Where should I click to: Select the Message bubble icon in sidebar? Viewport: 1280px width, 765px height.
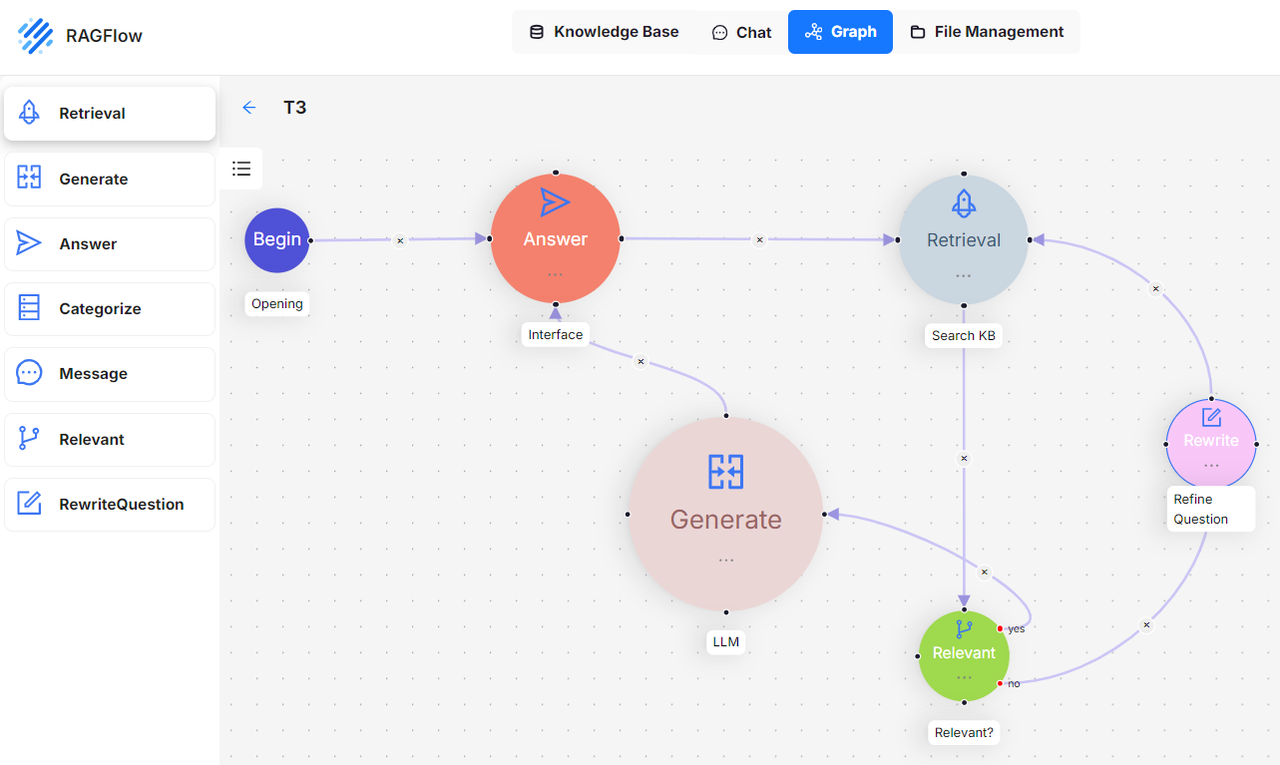coord(29,373)
